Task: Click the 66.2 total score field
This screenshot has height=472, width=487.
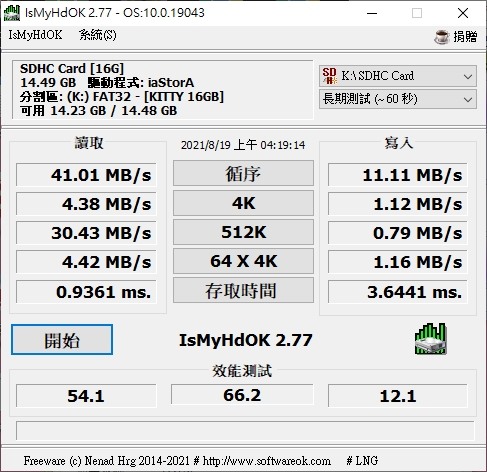Action: pyautogui.click(x=242, y=395)
